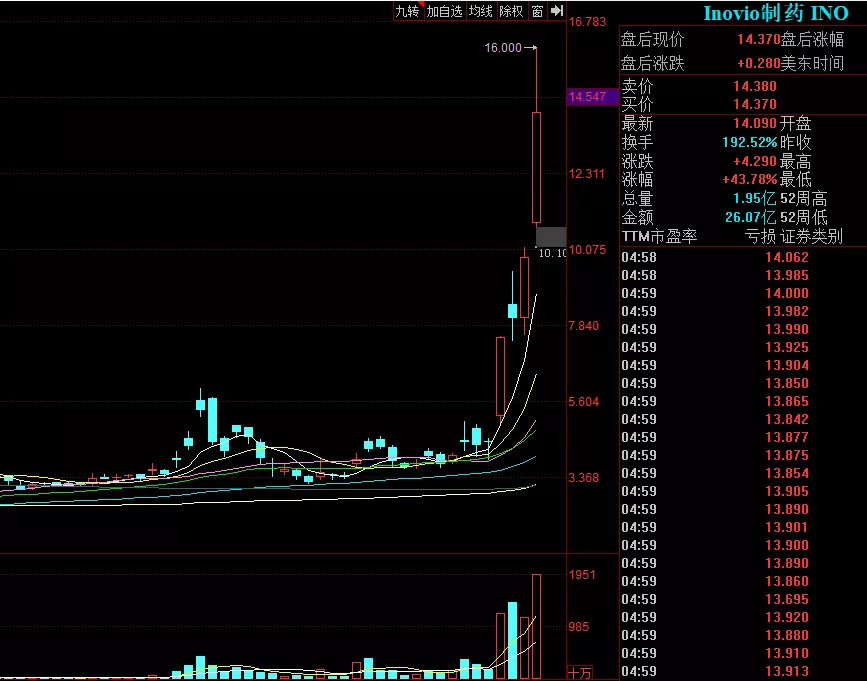Click the jump-to-end arrow icon
The width and height of the screenshot is (867, 681).
(557, 11)
